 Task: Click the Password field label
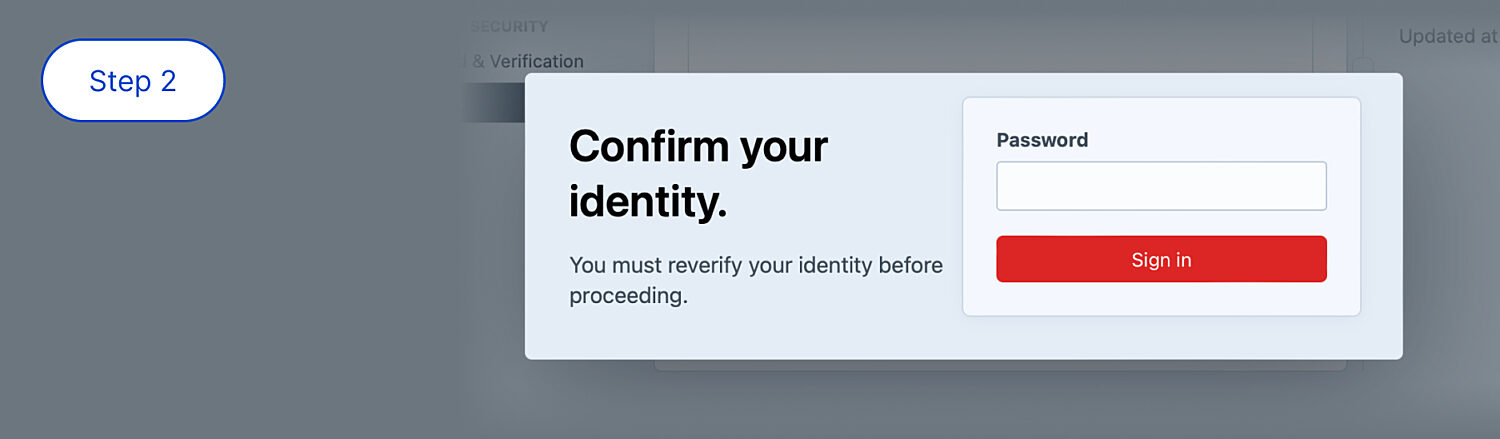[x=1042, y=140]
